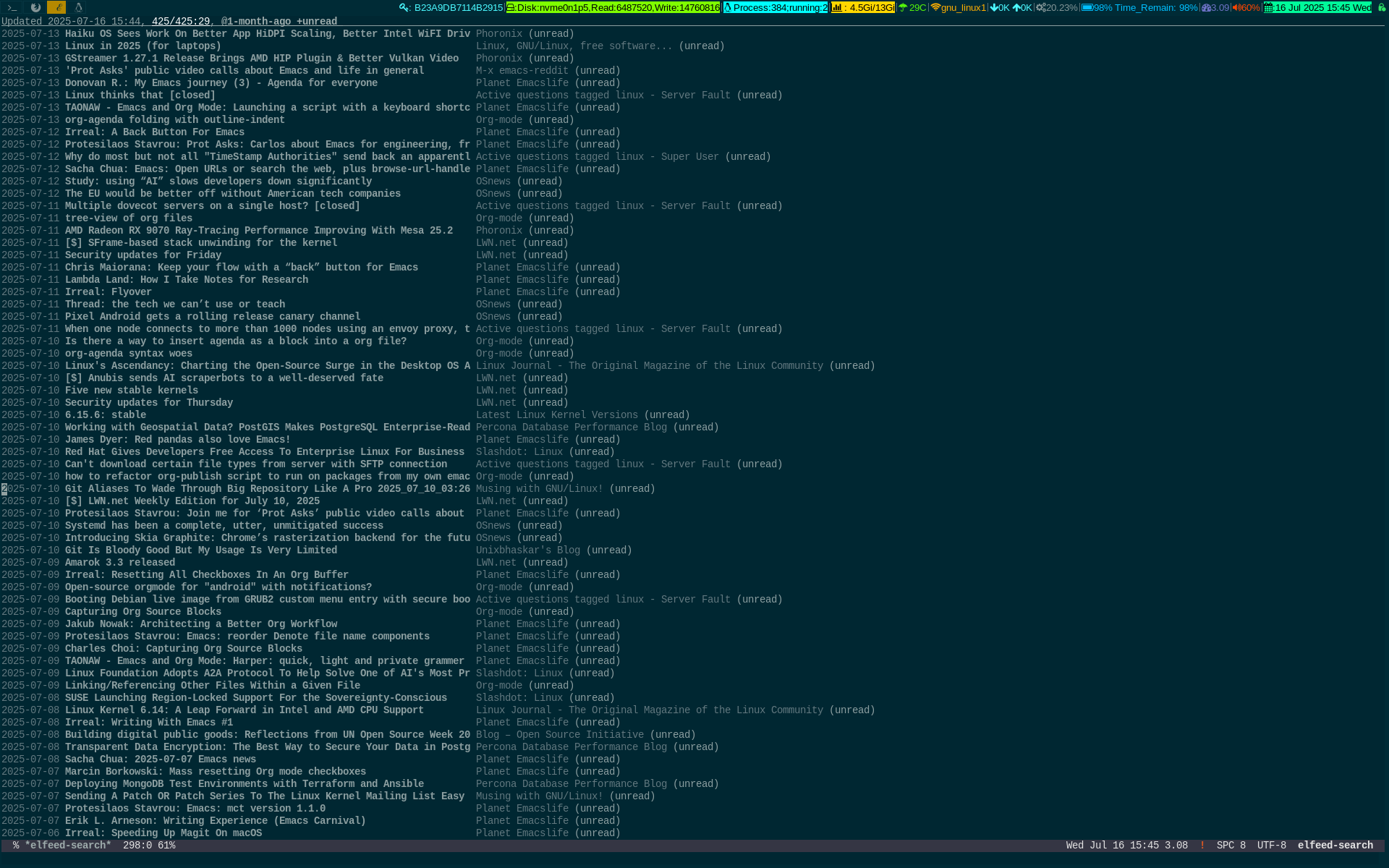Click the temperature 29C indicator
Viewport: 1389px width, 868px height.
click(912, 7)
